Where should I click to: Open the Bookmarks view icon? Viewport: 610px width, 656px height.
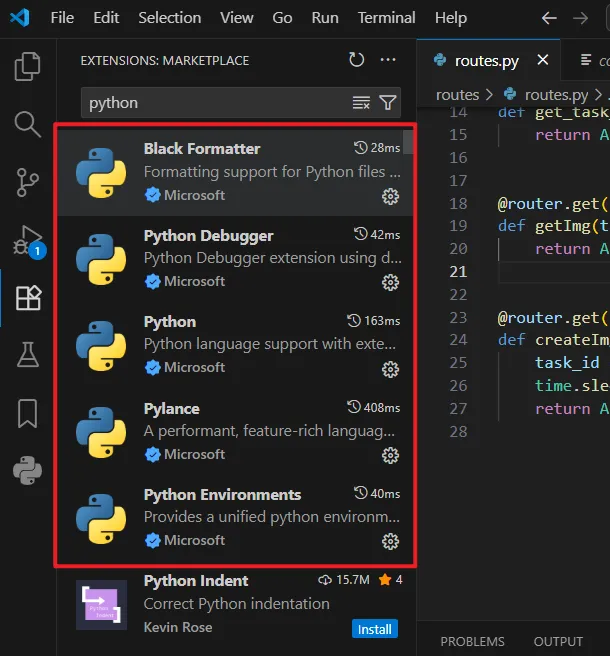(x=28, y=413)
